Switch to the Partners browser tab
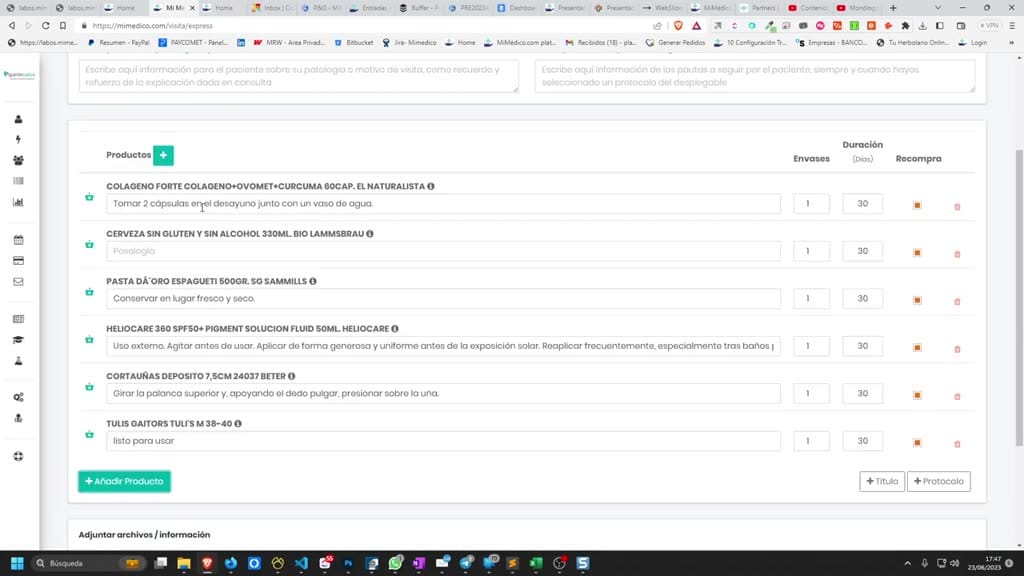This screenshot has width=1024, height=576. click(759, 8)
